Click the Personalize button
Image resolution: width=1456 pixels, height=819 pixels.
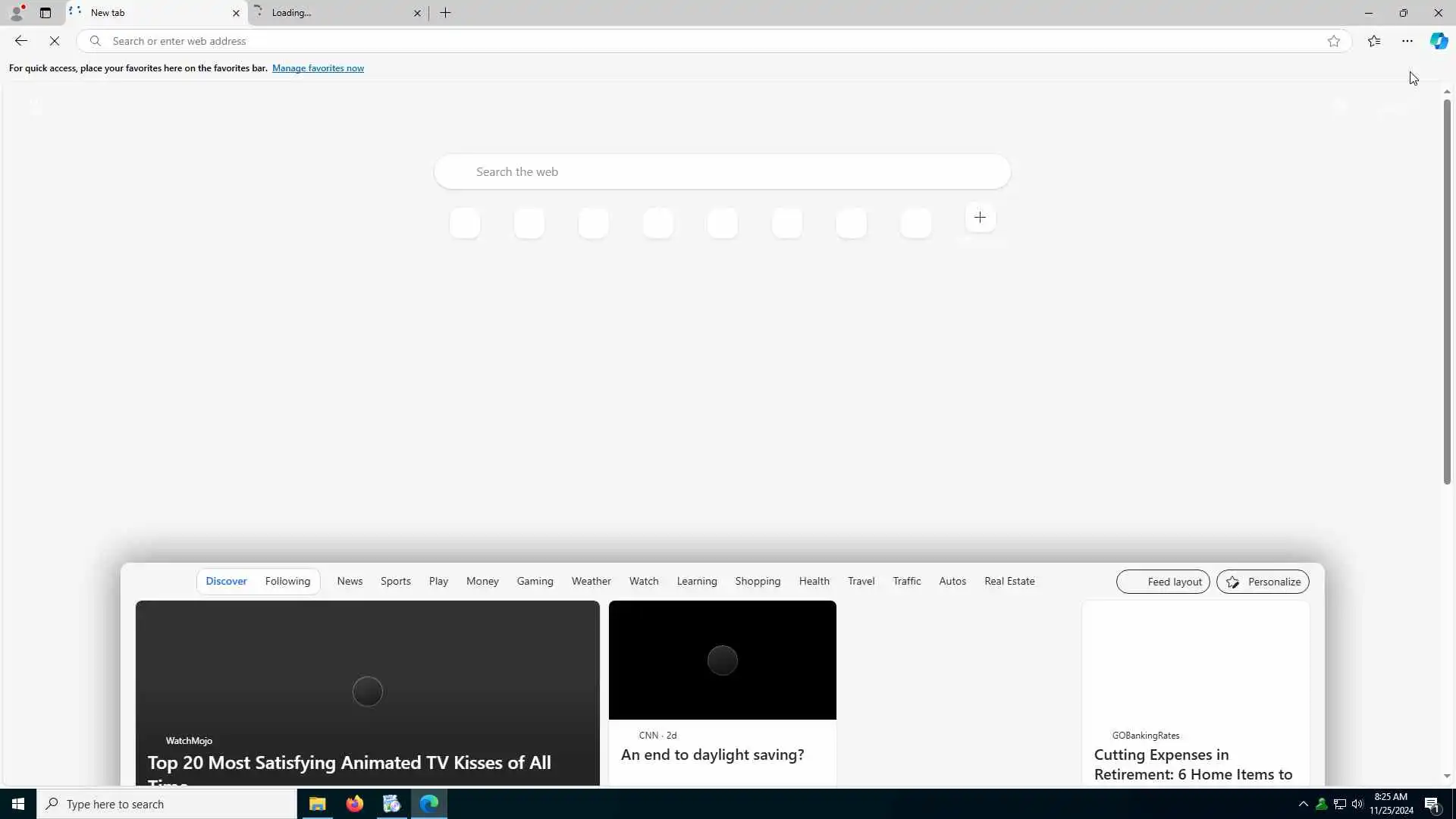pyautogui.click(x=1263, y=582)
